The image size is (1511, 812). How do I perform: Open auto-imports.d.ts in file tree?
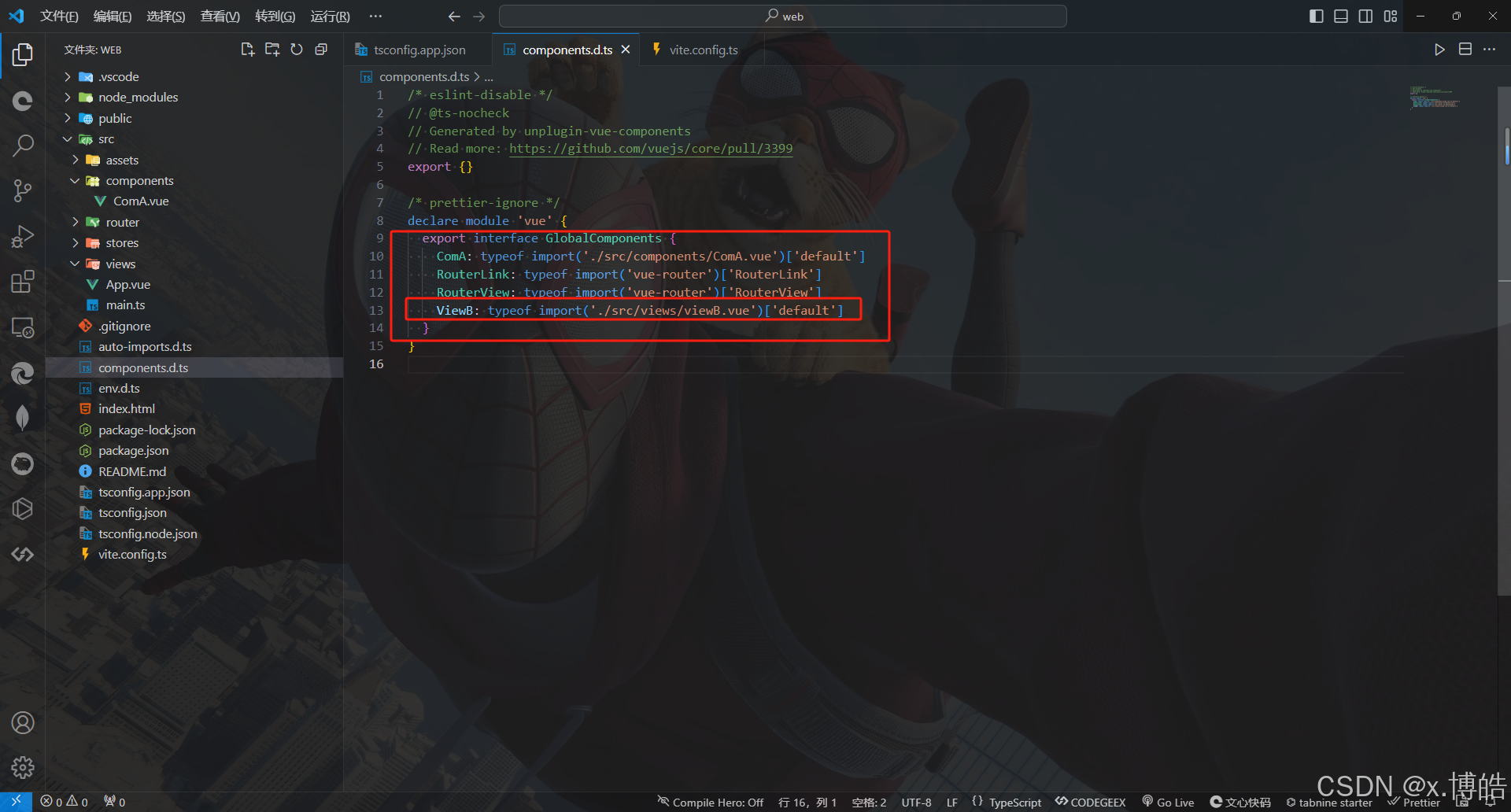pyautogui.click(x=145, y=346)
